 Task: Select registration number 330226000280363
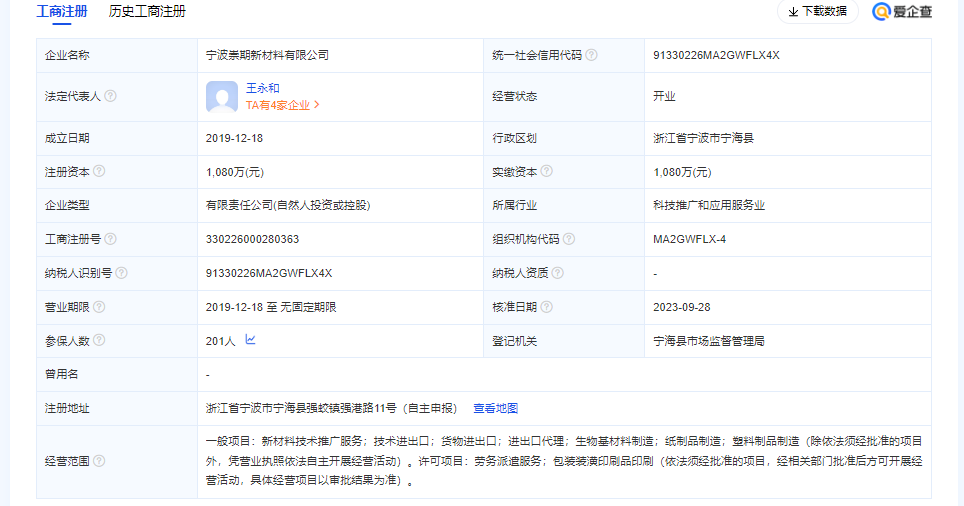pos(253,239)
